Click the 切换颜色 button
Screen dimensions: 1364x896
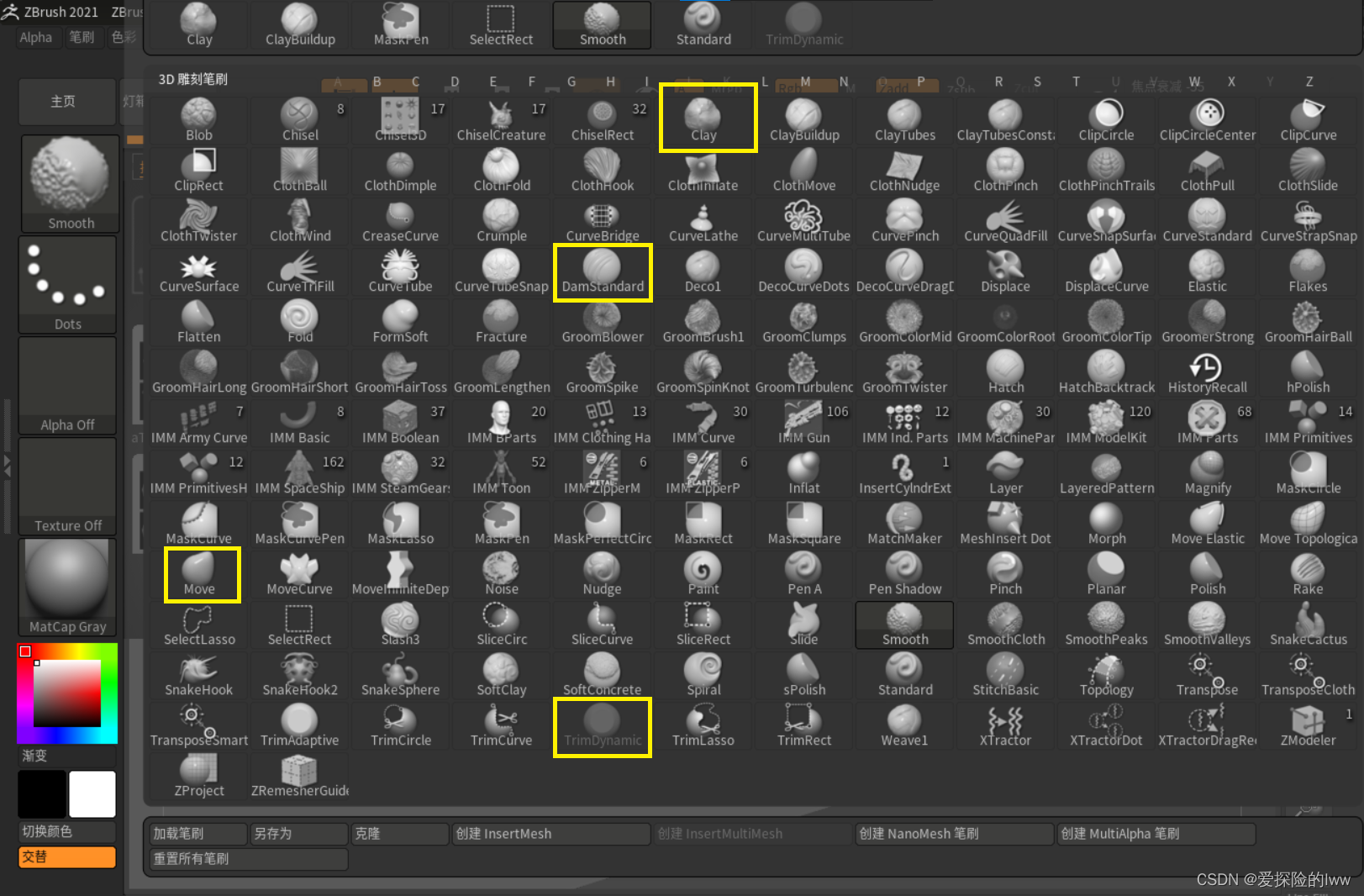click(x=67, y=831)
